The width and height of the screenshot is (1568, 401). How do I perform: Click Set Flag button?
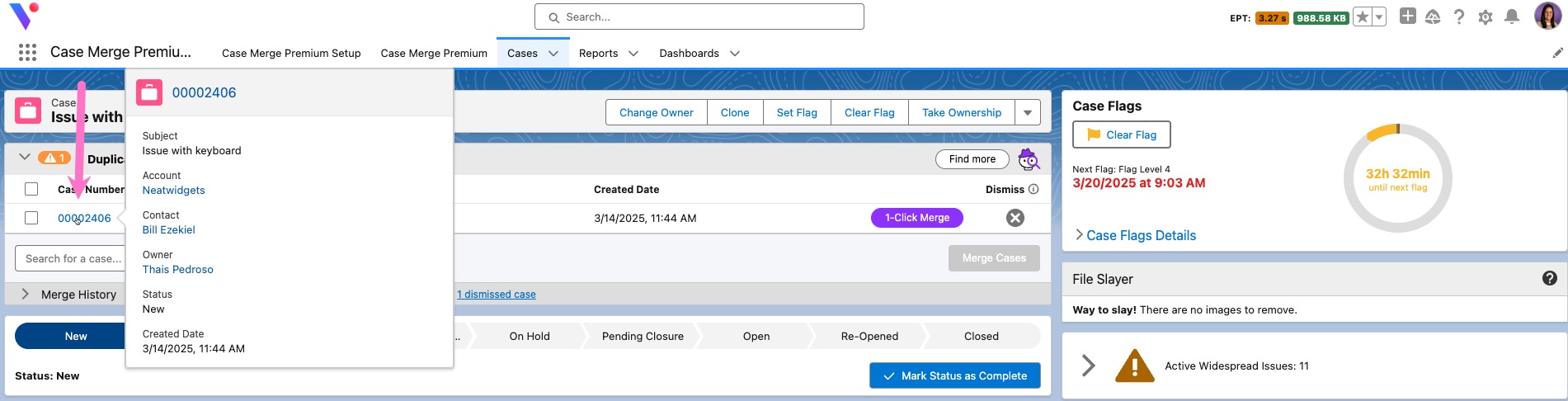click(797, 112)
